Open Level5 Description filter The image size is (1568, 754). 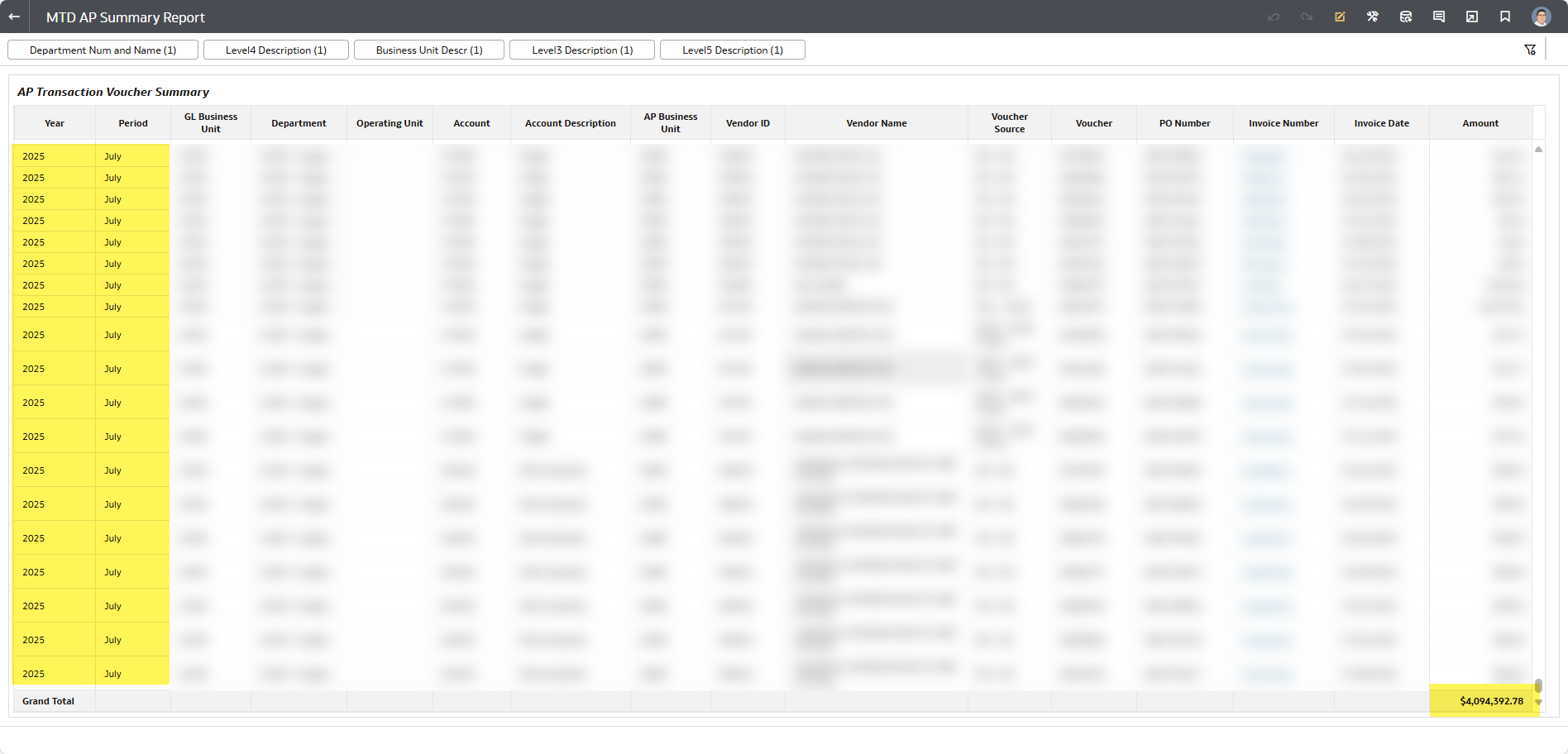coord(733,50)
